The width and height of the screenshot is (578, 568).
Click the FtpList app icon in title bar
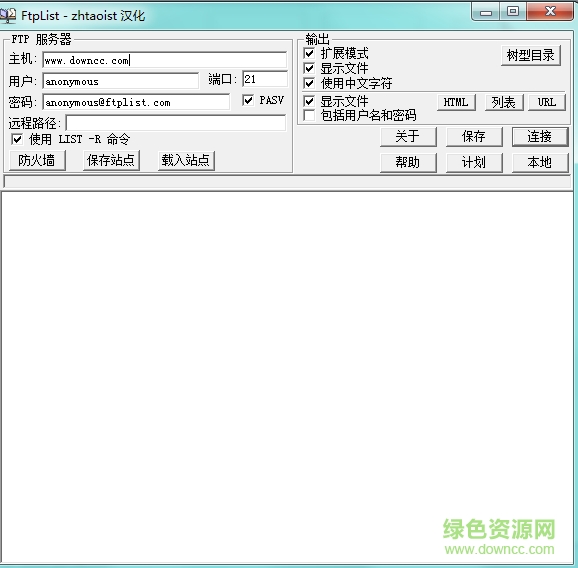click(8, 15)
